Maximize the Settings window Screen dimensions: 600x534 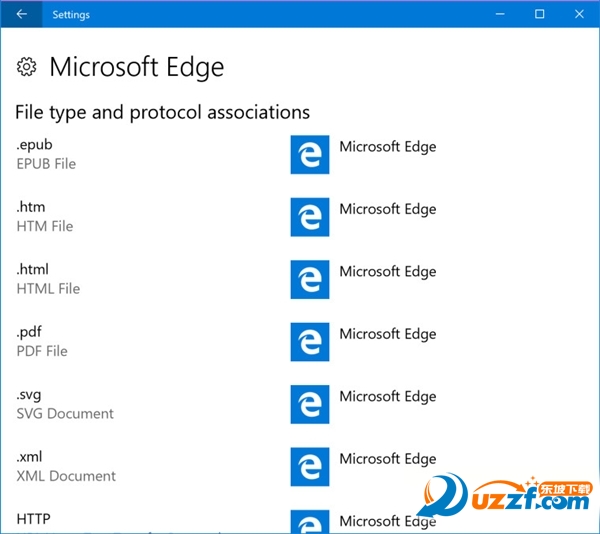tap(539, 14)
